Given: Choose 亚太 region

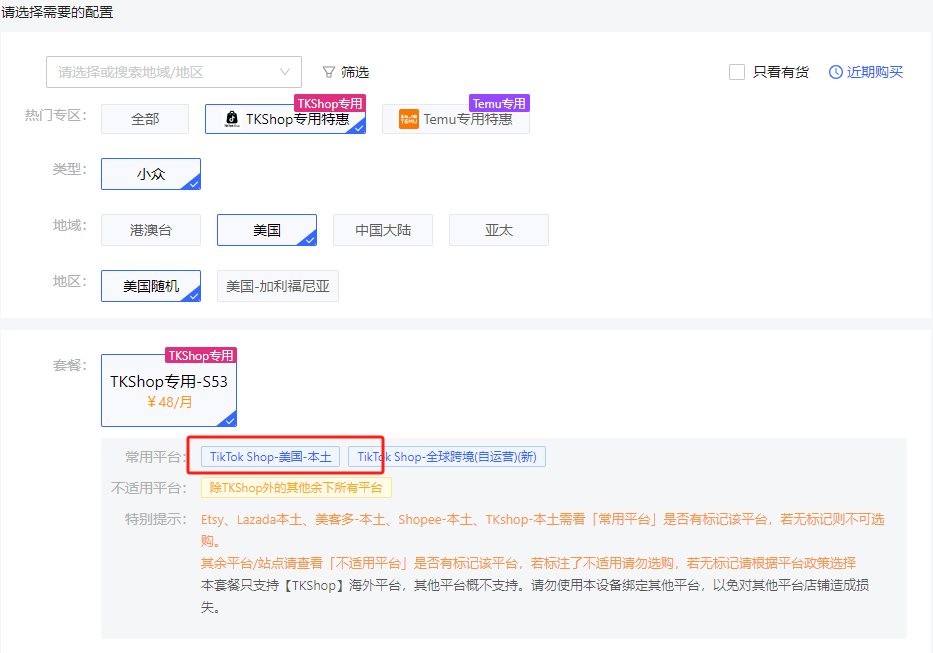Looking at the screenshot, I should point(499,230).
